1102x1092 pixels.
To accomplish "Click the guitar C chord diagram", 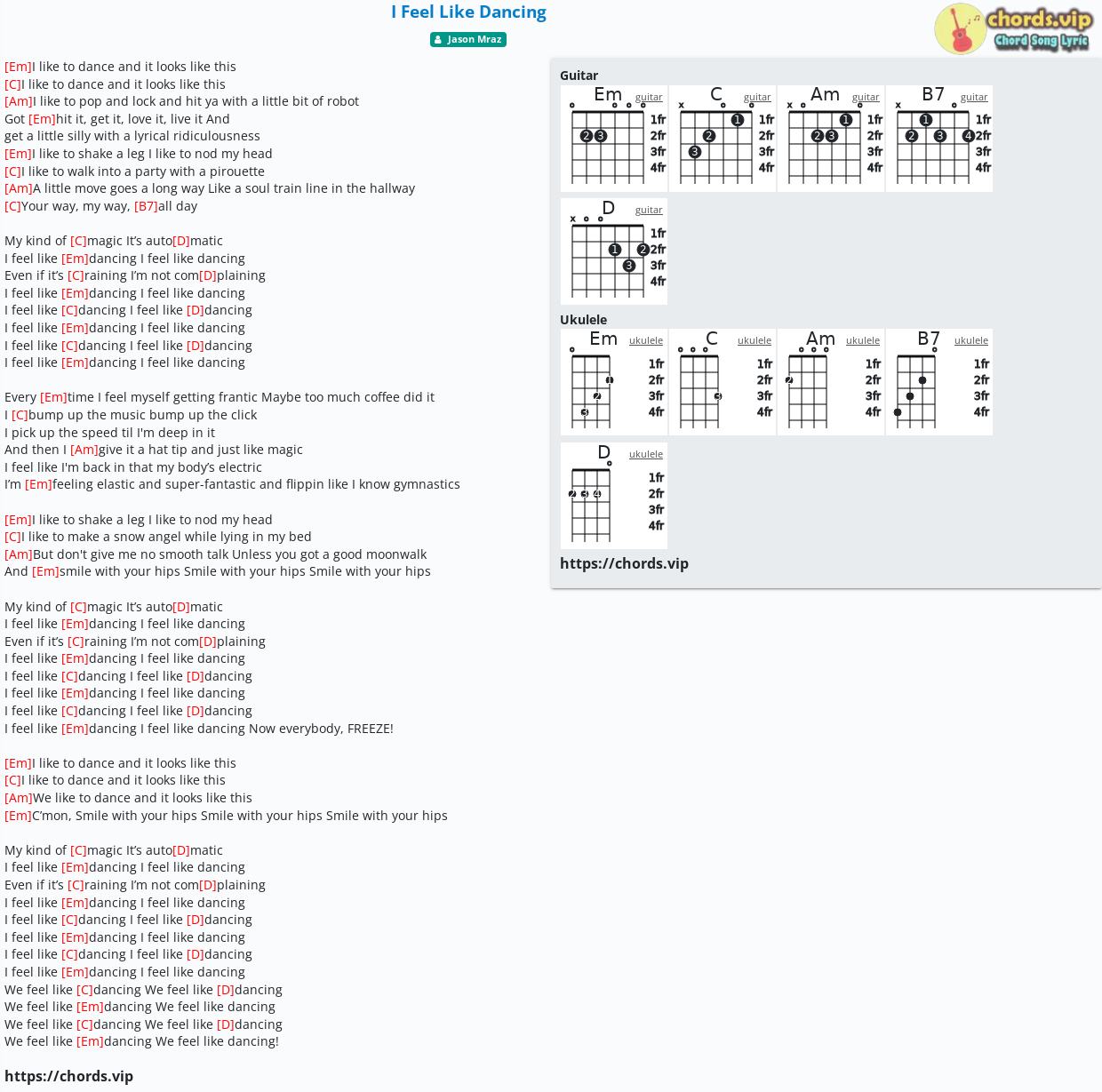I will pos(723,139).
